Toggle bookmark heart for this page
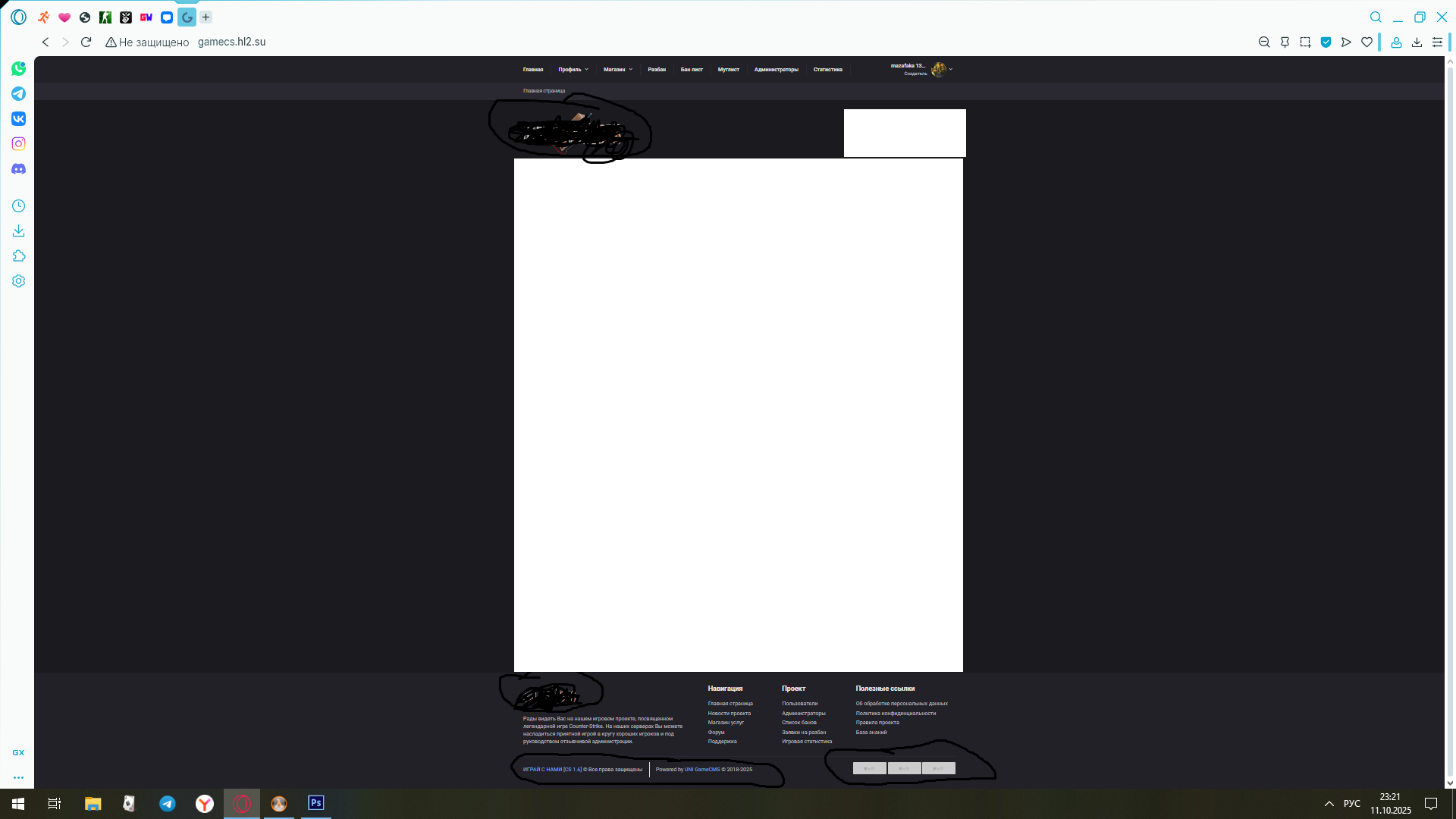The image size is (1456, 819). (1367, 42)
